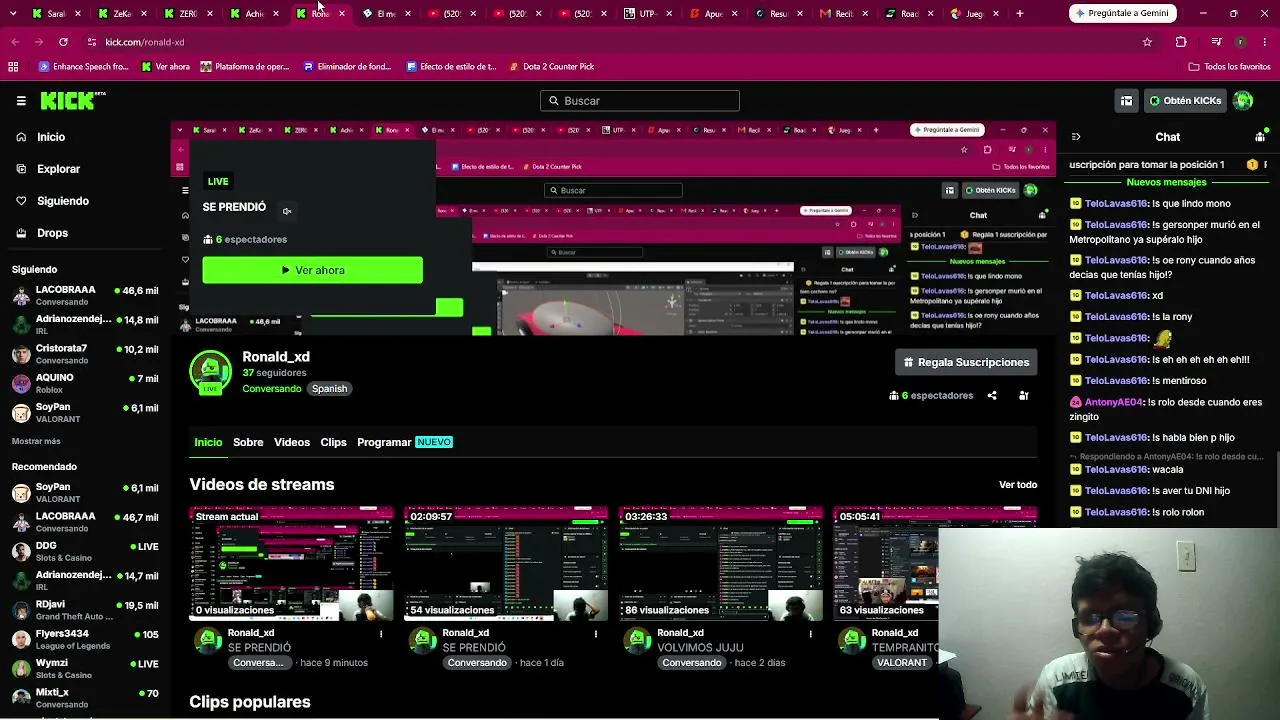Close the active Ronald_xd browser tab
The image size is (1280, 720).
[x=342, y=14]
